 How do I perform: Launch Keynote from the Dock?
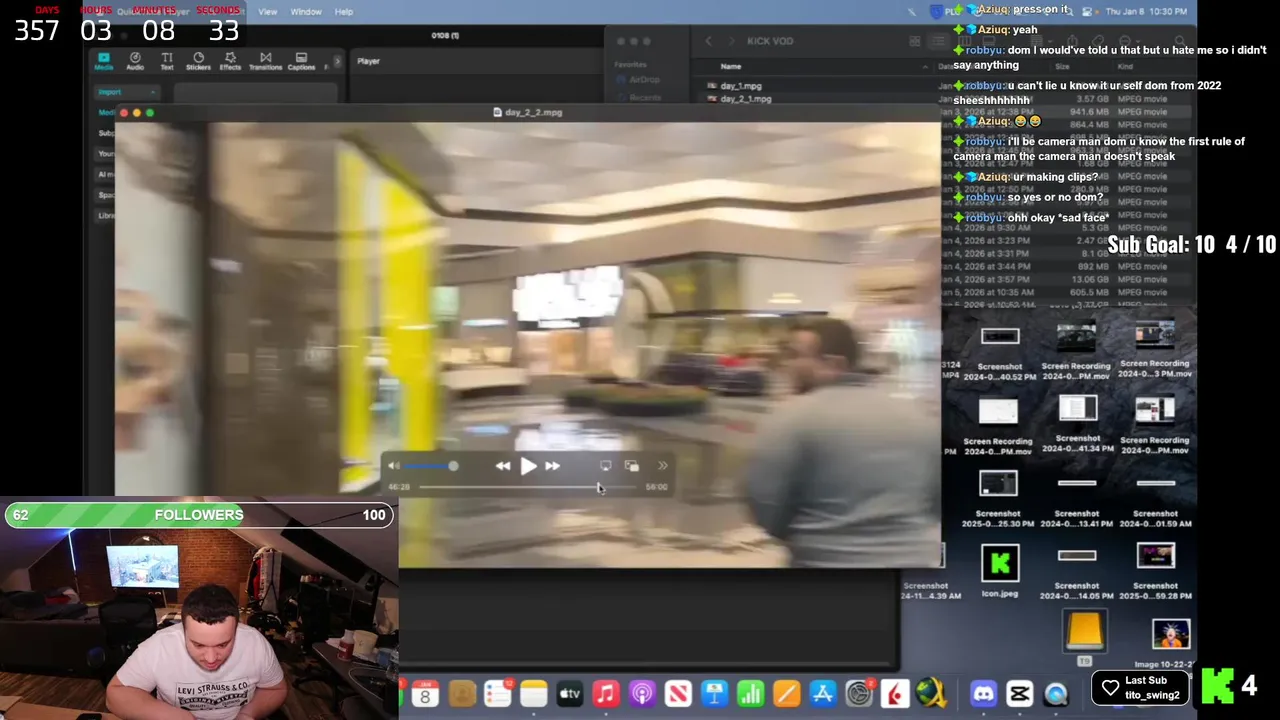click(714, 693)
